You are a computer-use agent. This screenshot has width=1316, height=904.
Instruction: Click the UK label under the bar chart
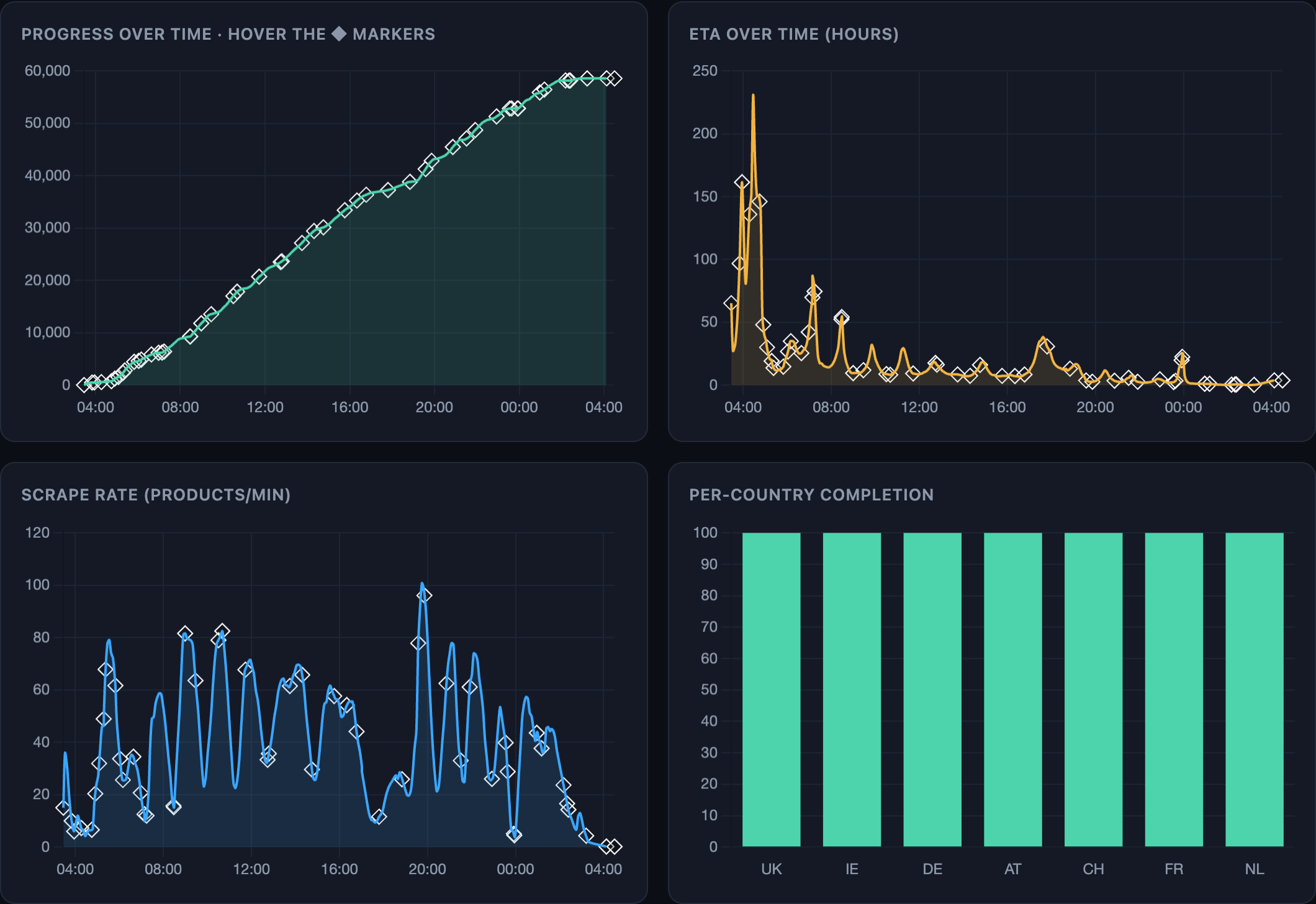pos(772,869)
